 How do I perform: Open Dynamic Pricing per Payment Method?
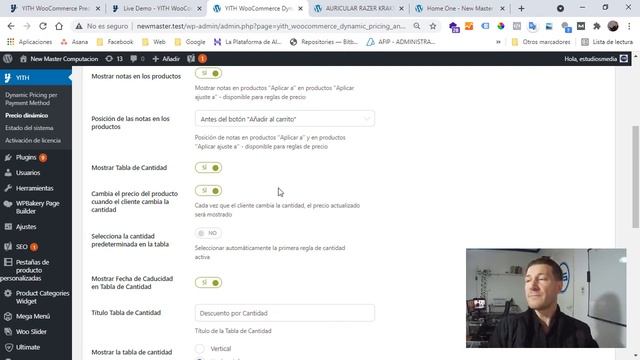point(31,99)
